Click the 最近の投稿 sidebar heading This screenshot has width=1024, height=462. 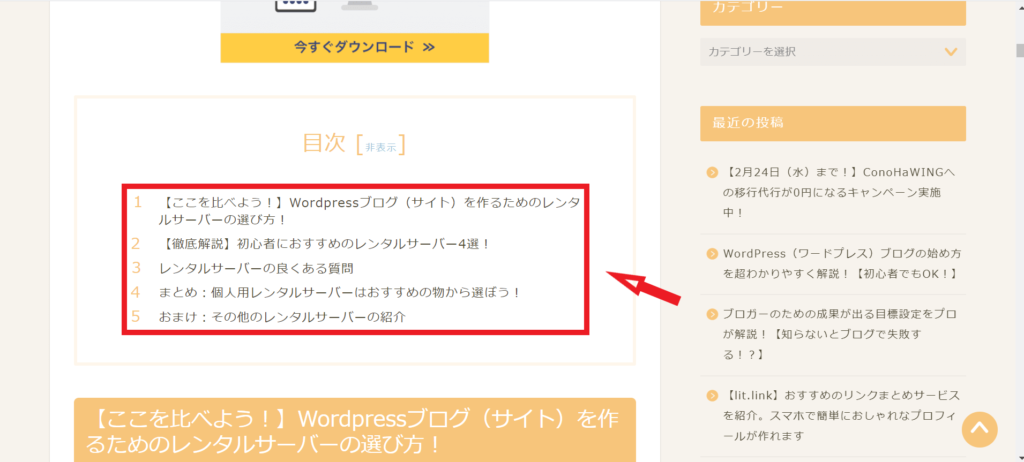(x=833, y=123)
